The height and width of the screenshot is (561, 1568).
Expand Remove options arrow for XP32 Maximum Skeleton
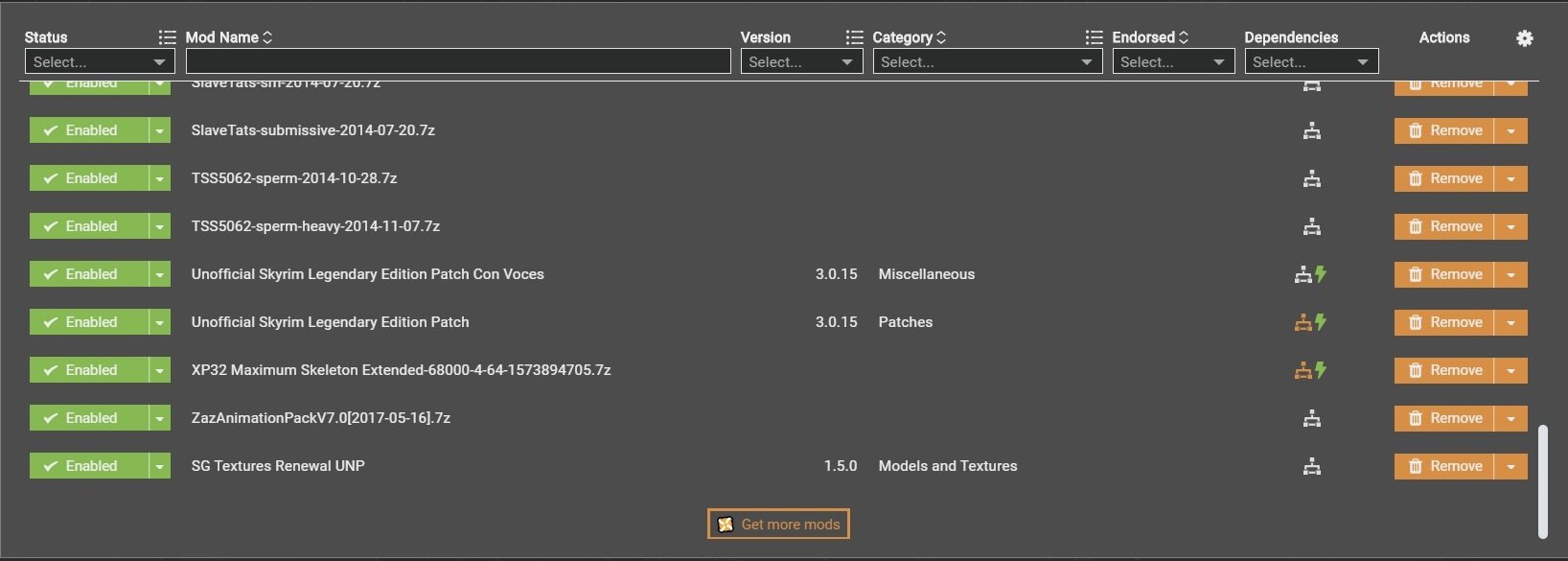tap(1510, 370)
